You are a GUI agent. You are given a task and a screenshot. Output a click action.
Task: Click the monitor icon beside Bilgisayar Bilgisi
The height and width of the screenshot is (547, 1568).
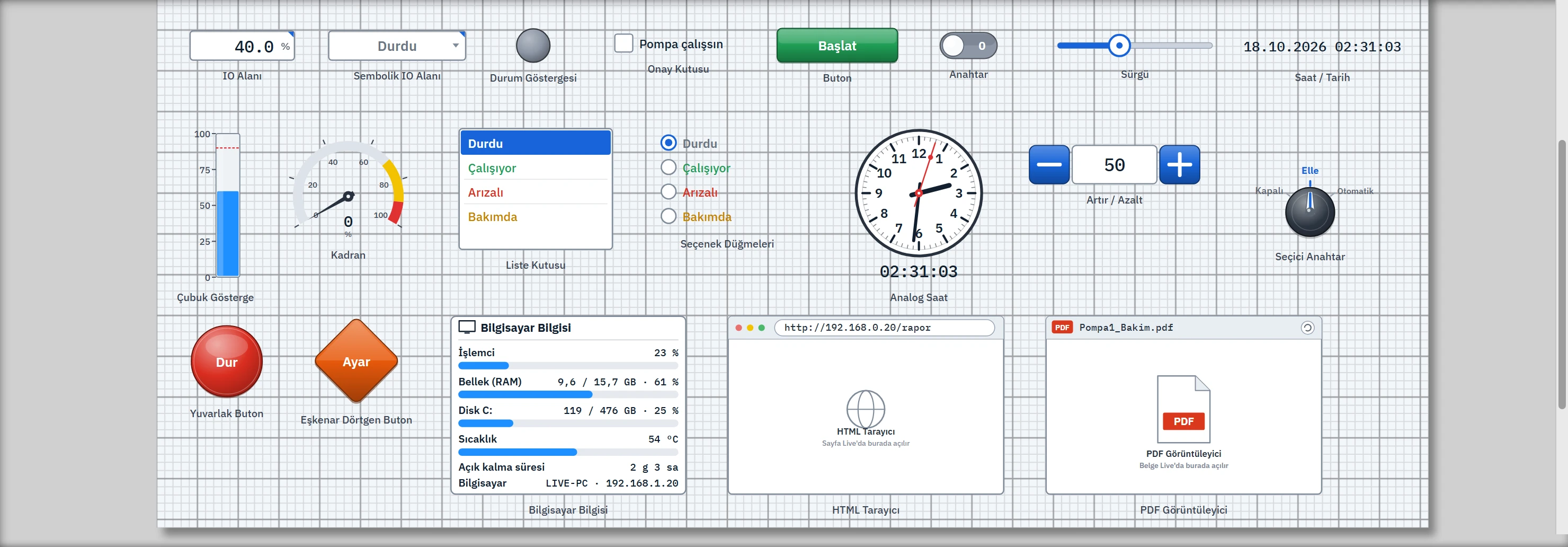pyautogui.click(x=467, y=327)
